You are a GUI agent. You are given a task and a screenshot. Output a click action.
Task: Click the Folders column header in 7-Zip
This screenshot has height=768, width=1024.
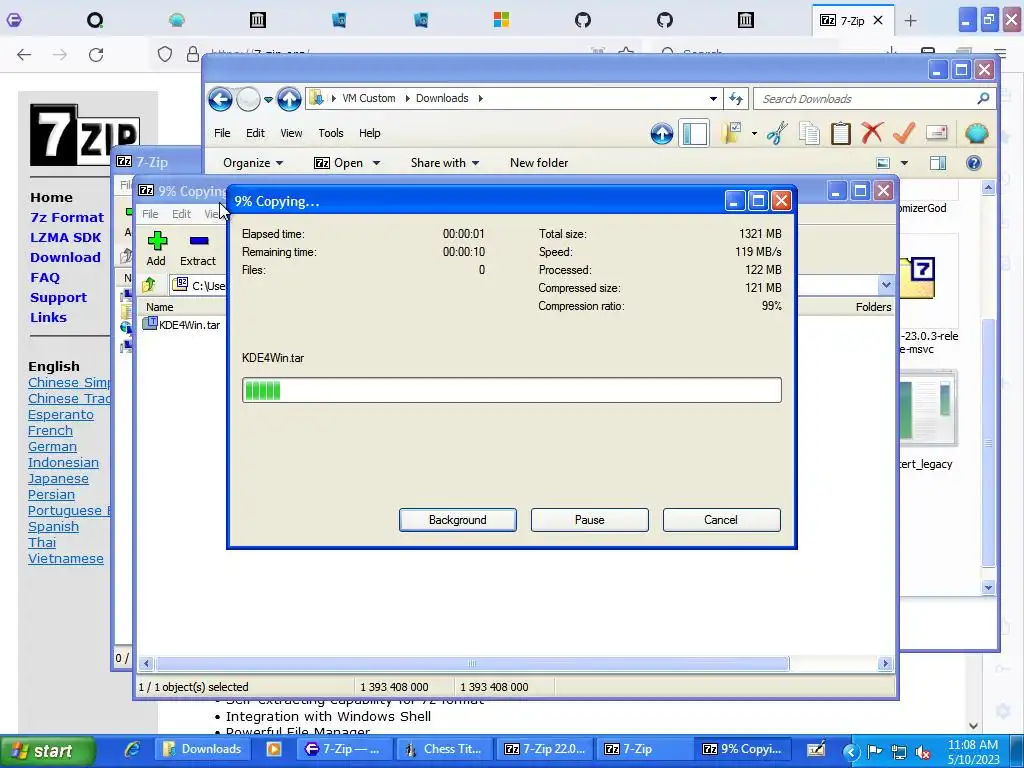point(873,307)
